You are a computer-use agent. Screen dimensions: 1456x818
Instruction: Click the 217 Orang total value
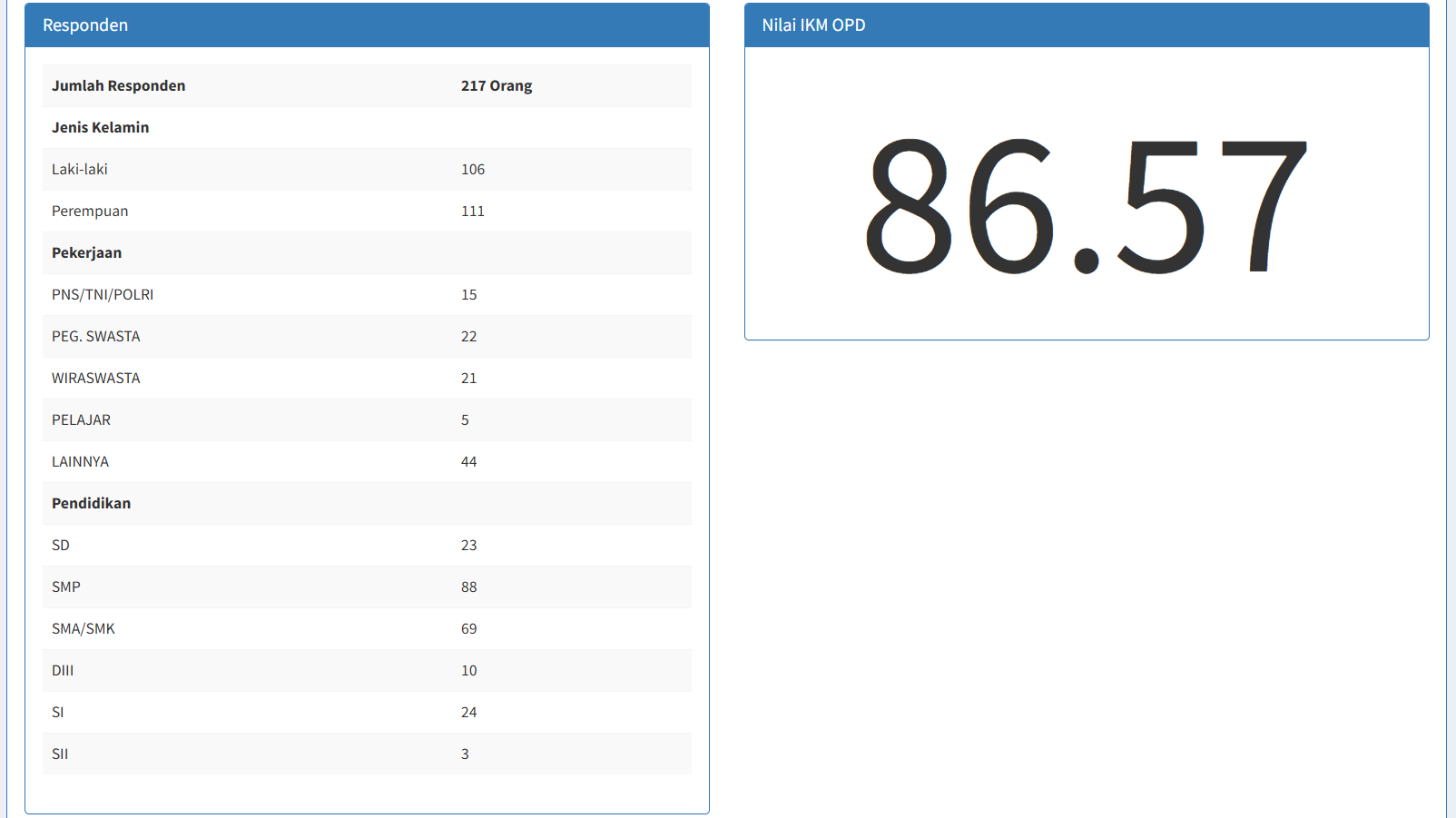pyautogui.click(x=496, y=86)
